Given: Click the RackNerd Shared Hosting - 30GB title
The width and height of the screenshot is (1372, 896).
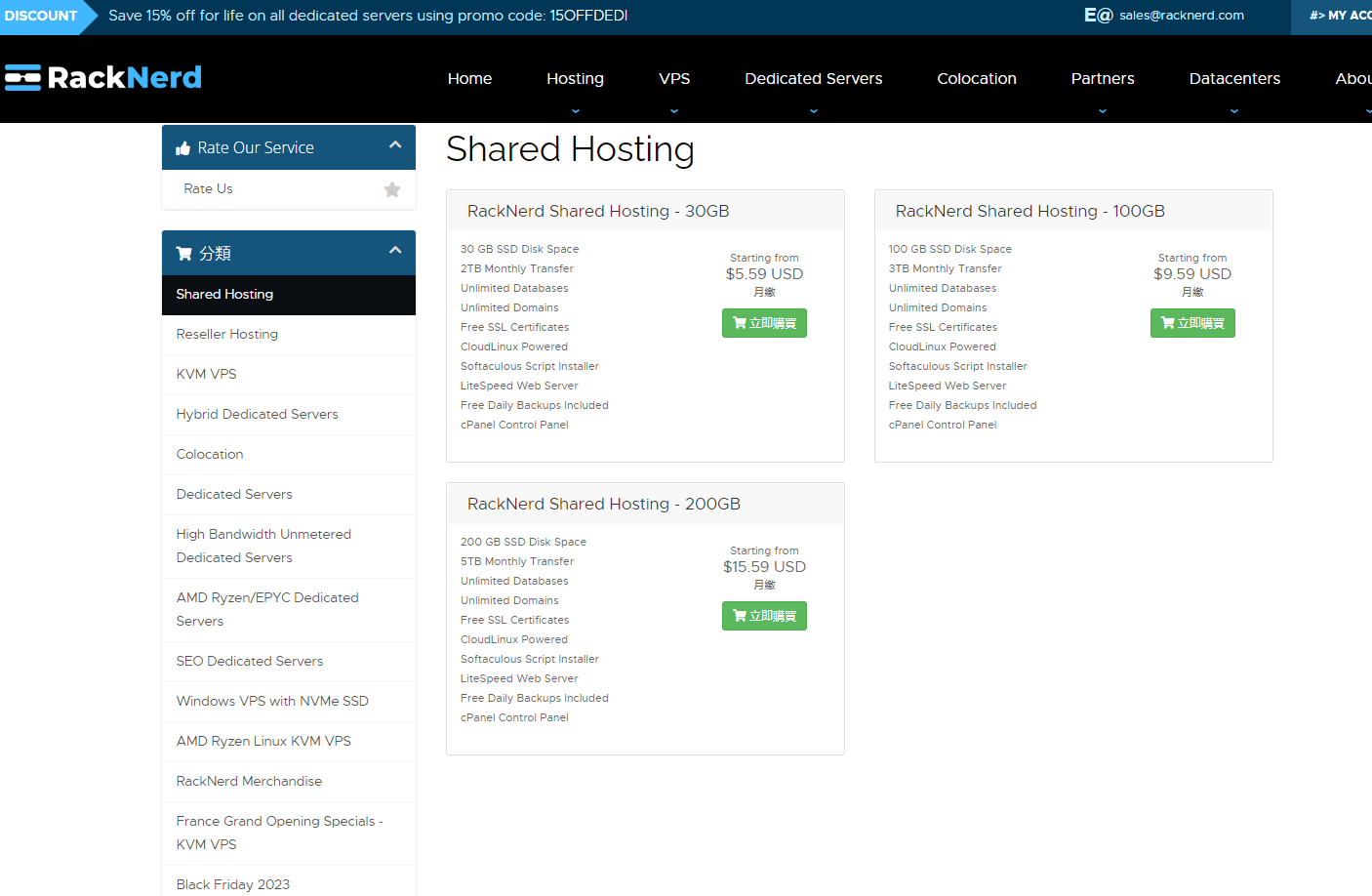Looking at the screenshot, I should (x=598, y=212).
